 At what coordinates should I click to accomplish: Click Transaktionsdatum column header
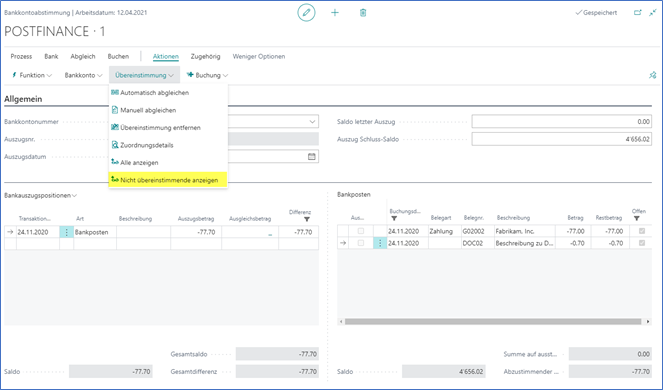tap(34, 219)
